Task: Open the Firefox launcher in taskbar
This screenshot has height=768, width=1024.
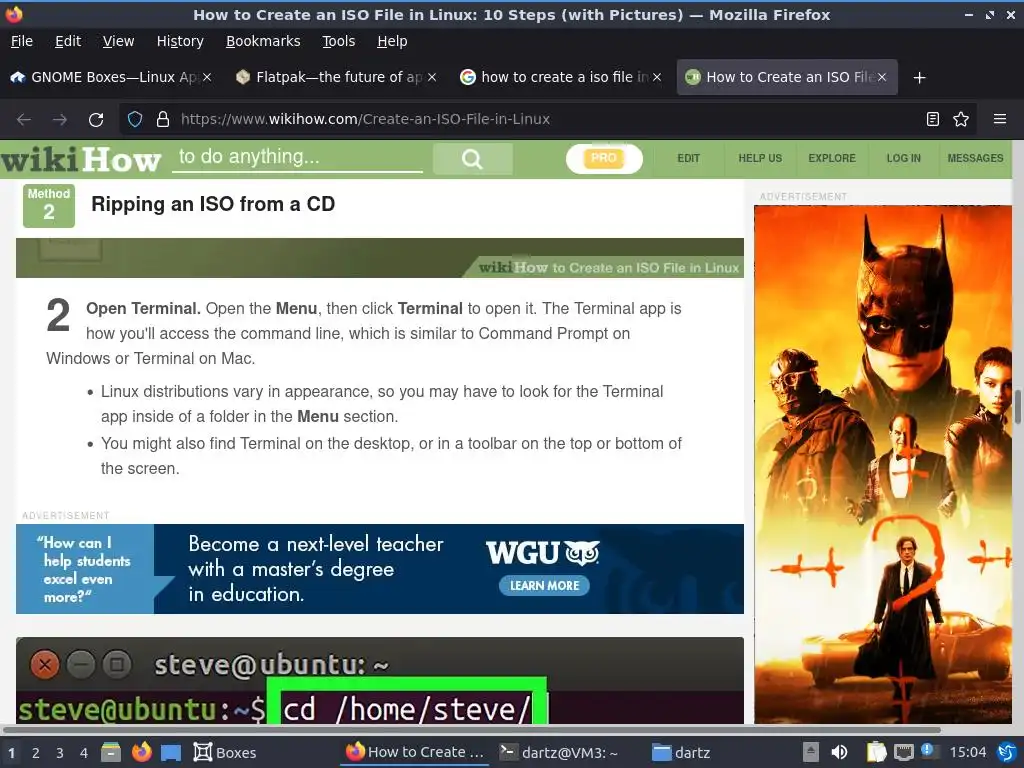Action: click(141, 752)
